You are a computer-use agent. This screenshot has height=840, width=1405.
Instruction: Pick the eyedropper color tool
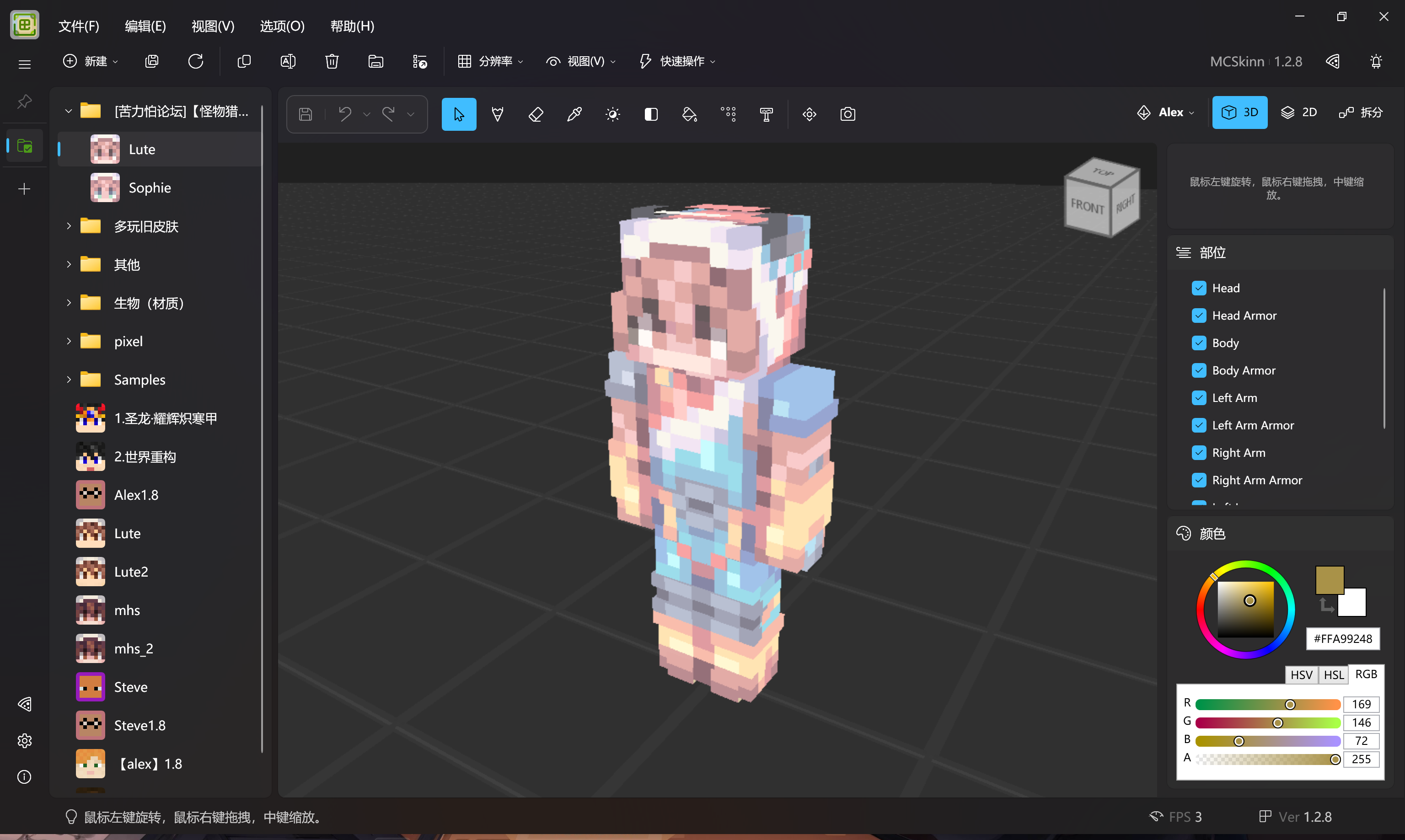(x=574, y=114)
